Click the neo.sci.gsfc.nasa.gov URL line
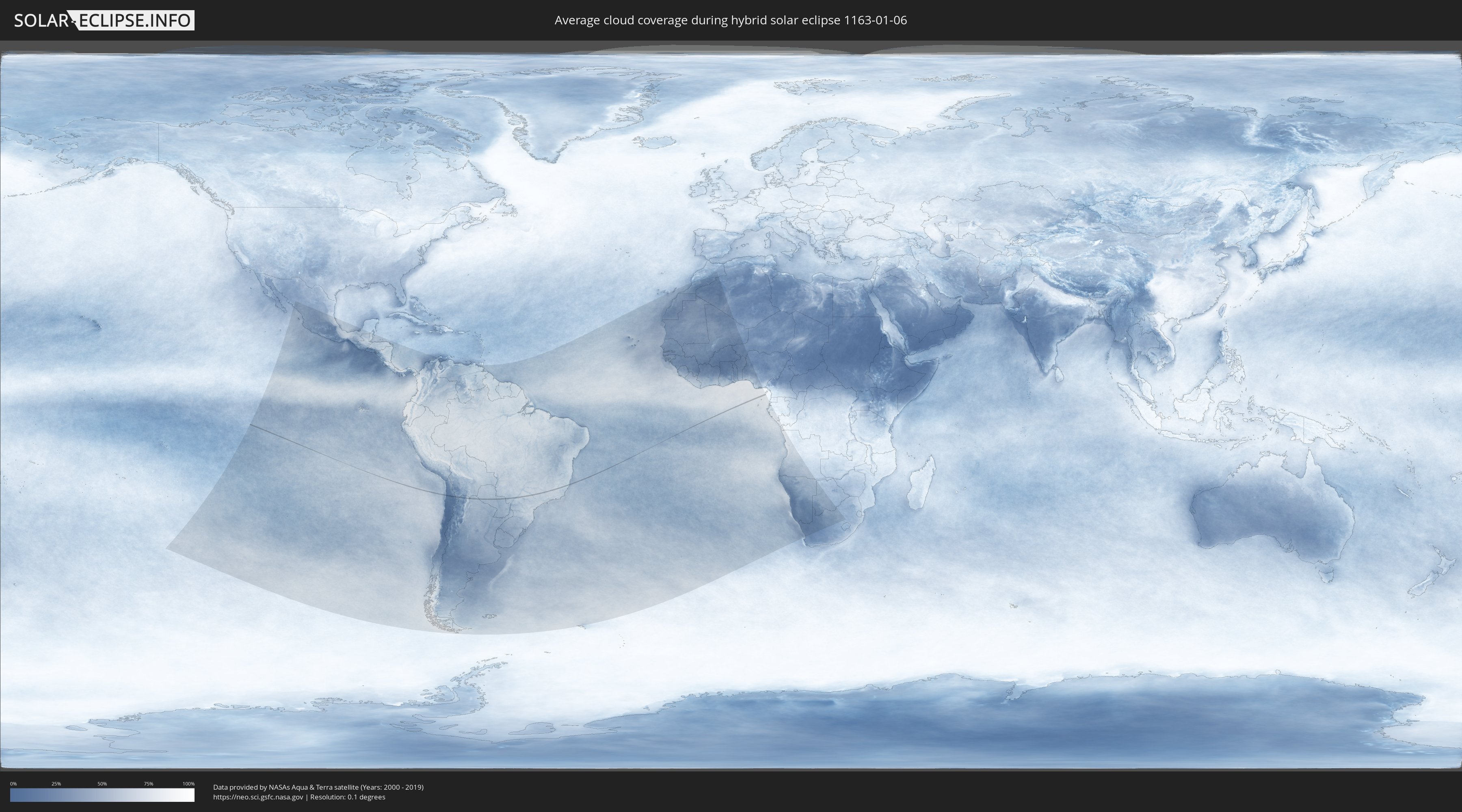Image resolution: width=1462 pixels, height=812 pixels. 299,797
